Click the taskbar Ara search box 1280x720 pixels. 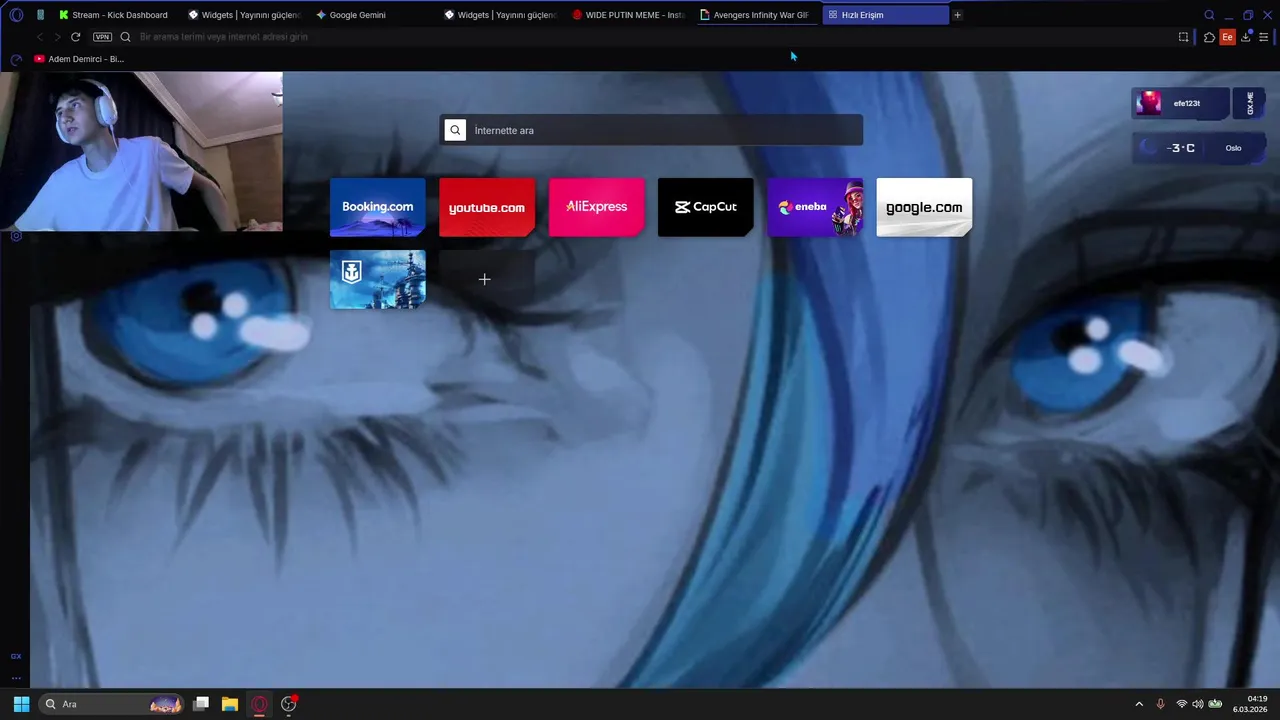point(112,704)
